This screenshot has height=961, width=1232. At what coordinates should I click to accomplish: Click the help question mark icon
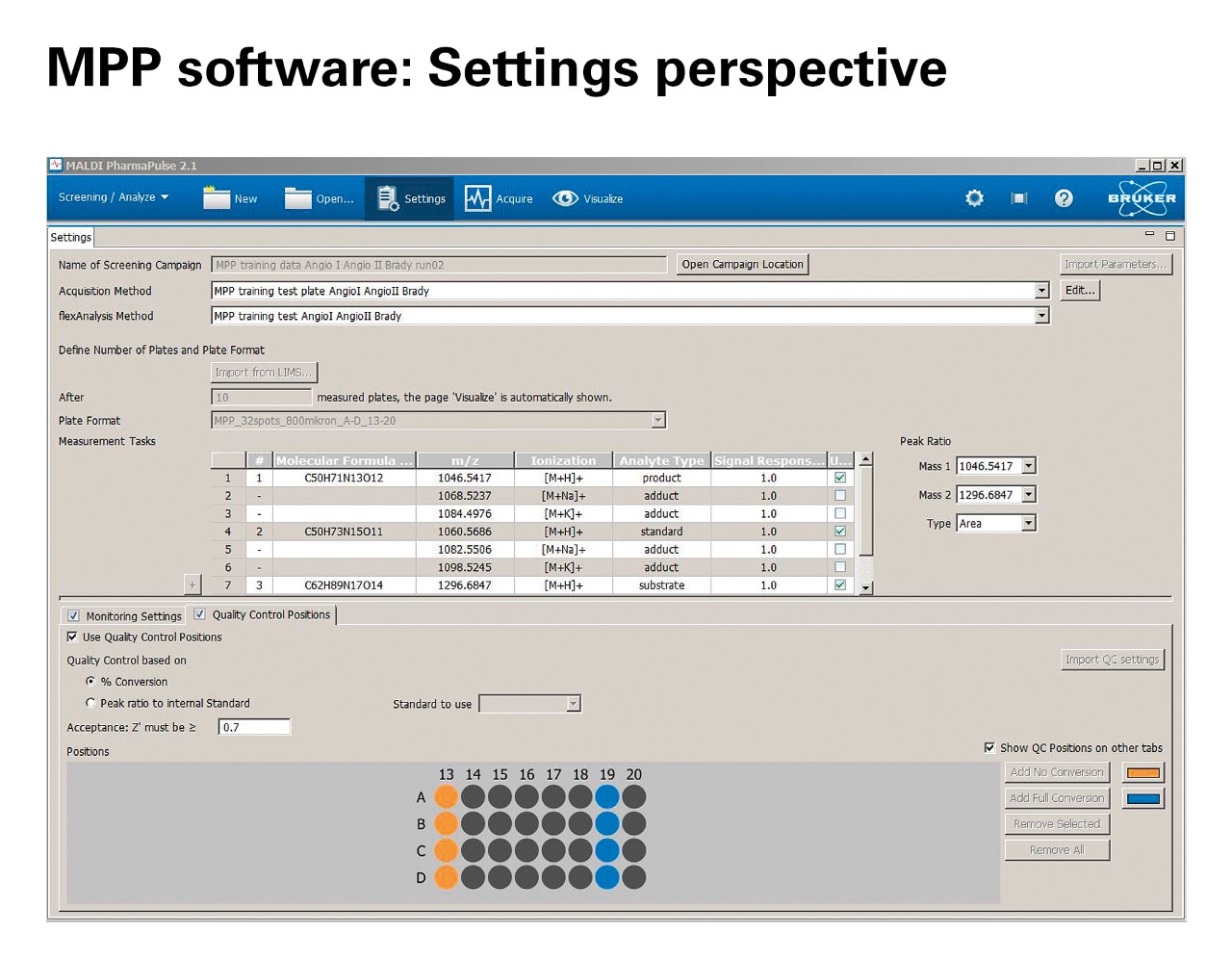(x=1064, y=198)
